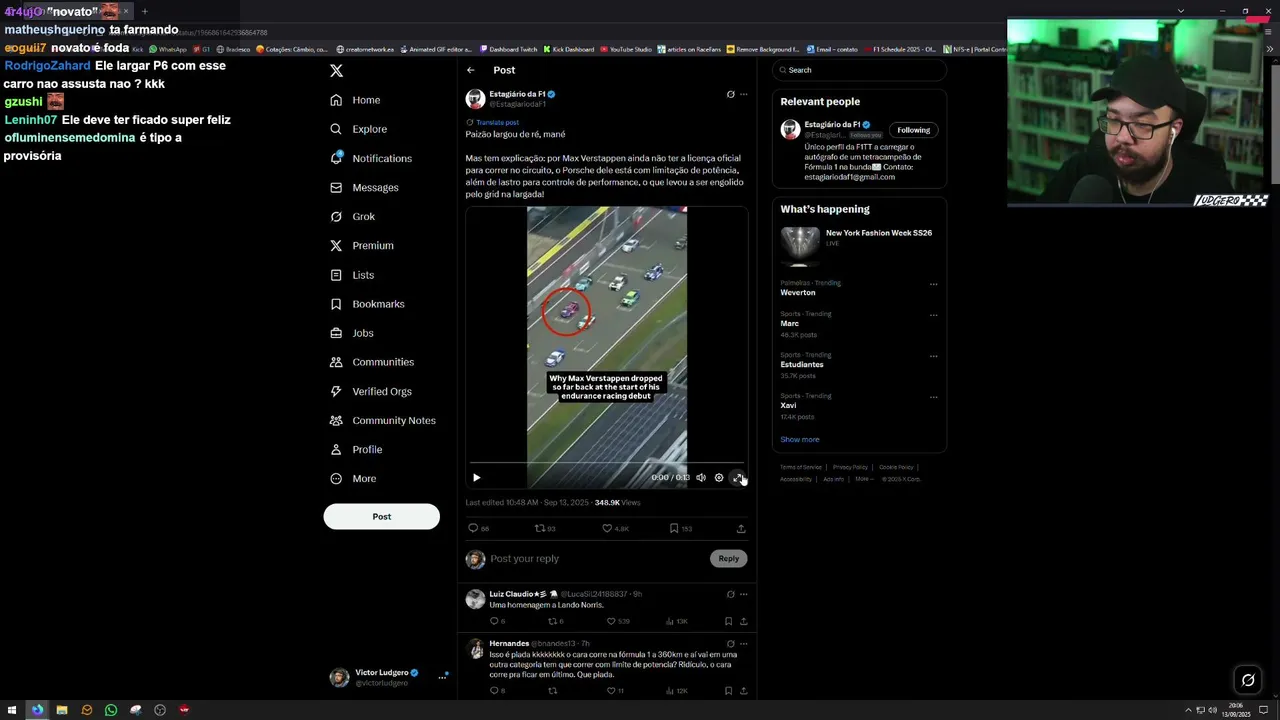The width and height of the screenshot is (1280, 720).
Task: Share Luiz Claudio's reply
Action: 743,621
